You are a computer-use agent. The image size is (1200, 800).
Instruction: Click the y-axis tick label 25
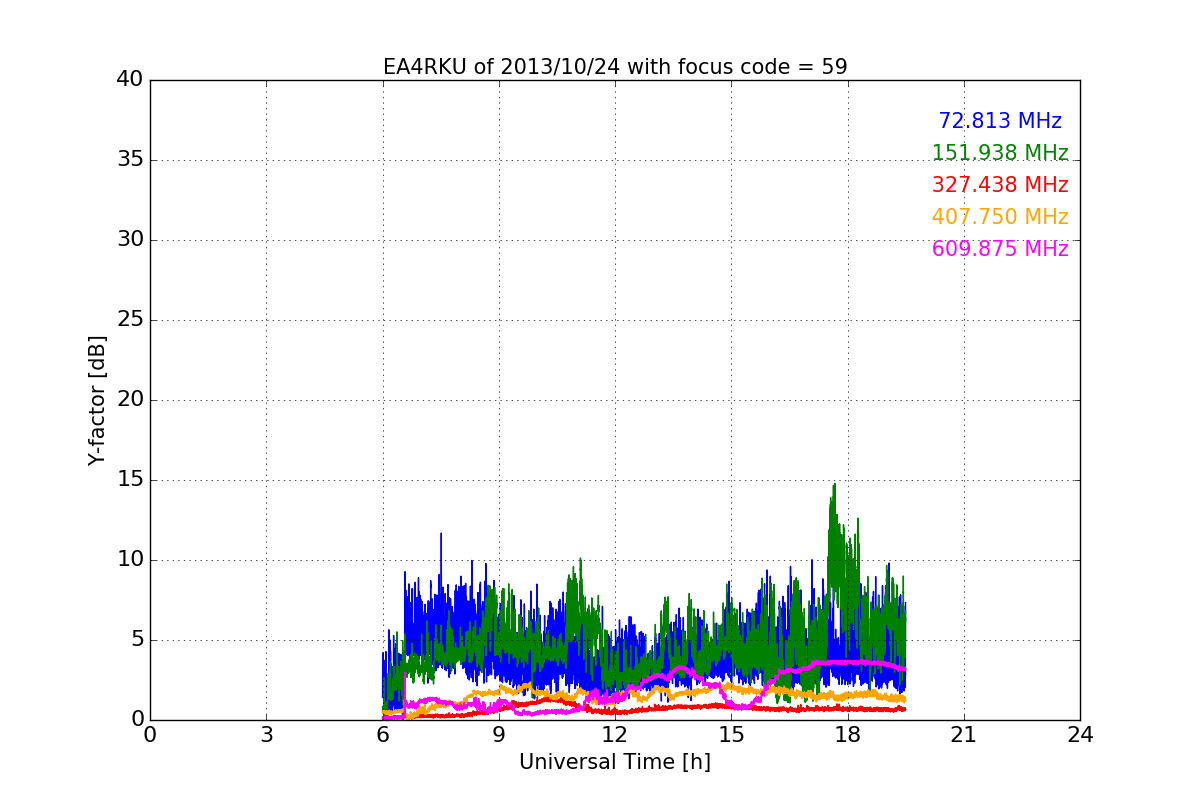click(130, 320)
